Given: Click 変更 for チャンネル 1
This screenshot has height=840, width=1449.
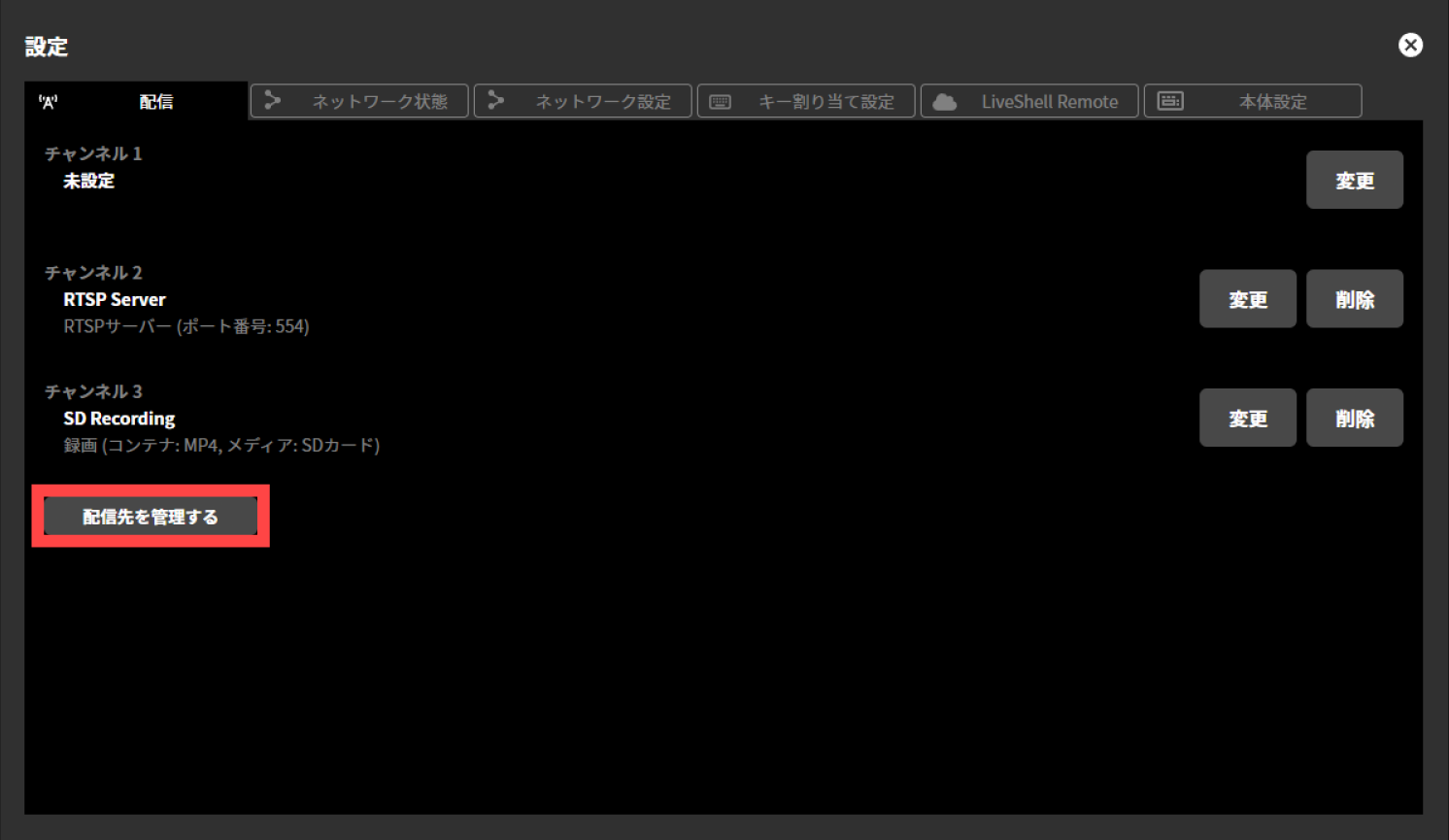Looking at the screenshot, I should click(x=1354, y=180).
